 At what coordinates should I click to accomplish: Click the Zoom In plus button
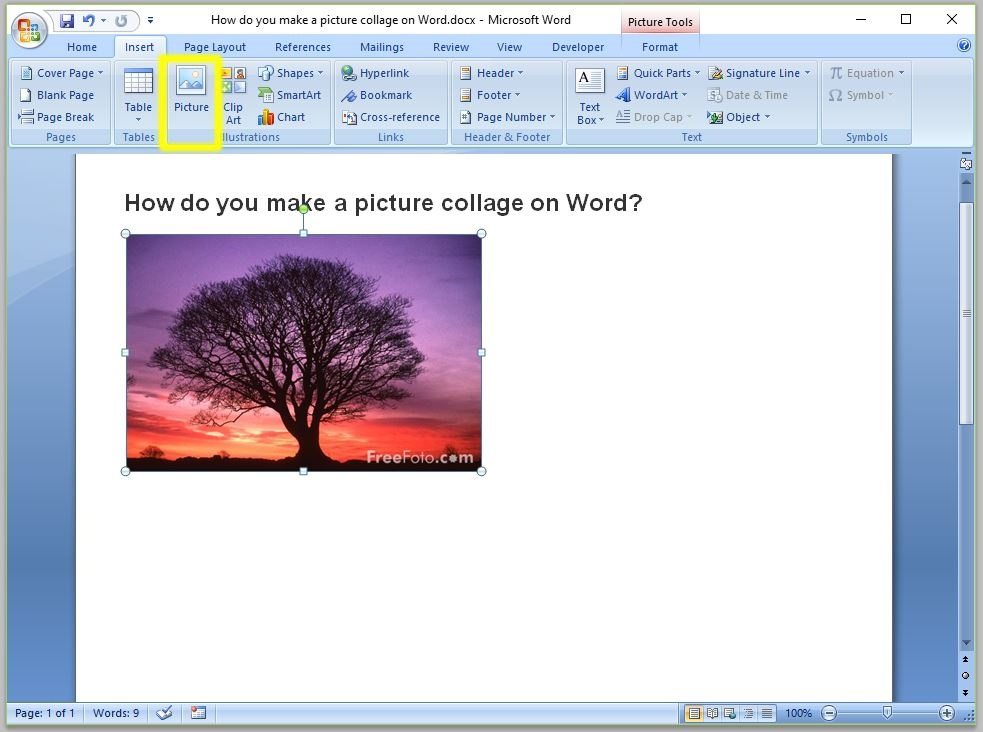tap(947, 713)
